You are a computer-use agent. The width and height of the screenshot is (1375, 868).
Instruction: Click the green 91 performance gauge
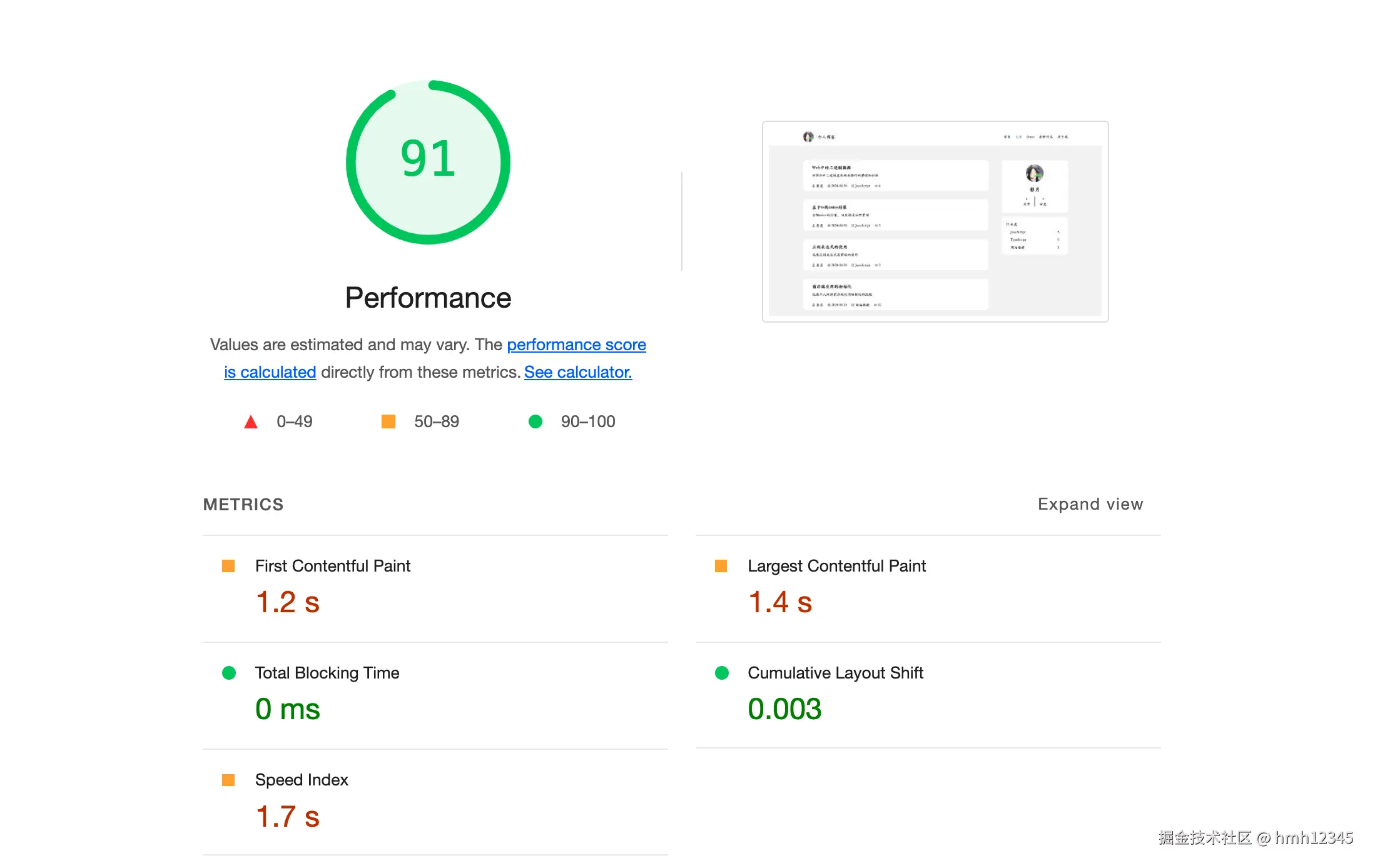click(x=428, y=162)
